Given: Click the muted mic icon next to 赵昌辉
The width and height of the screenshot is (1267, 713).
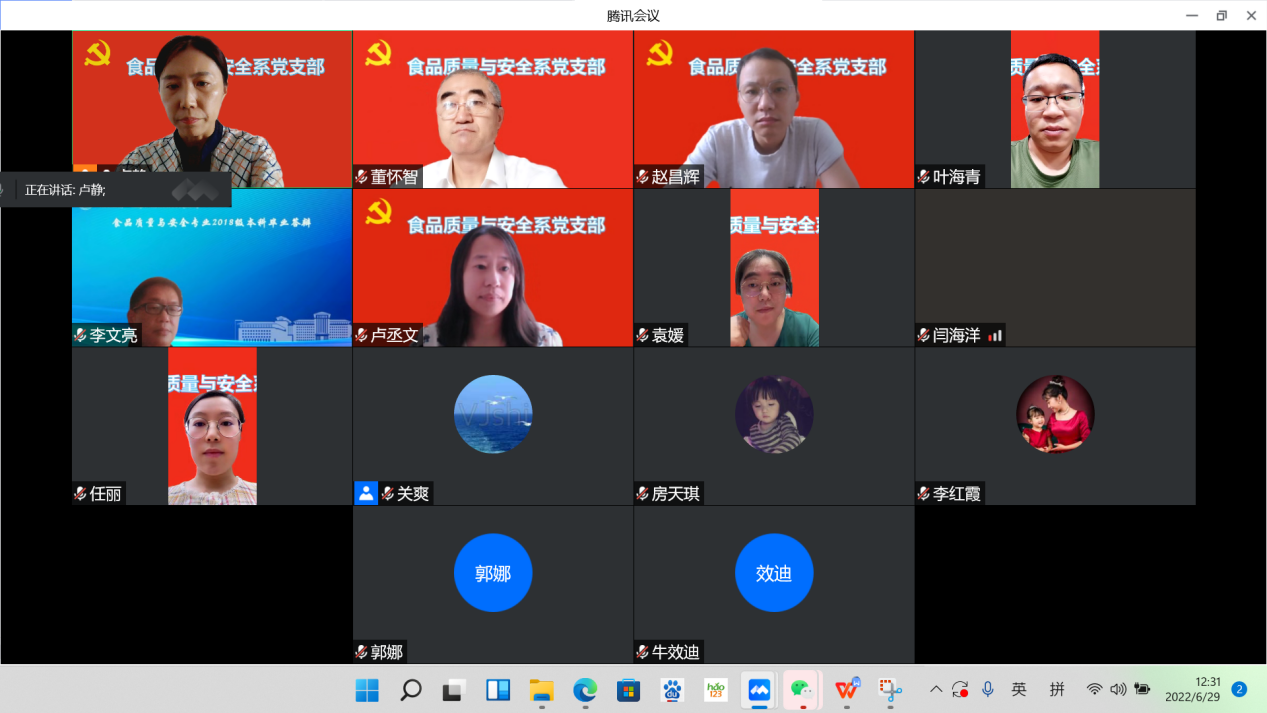Looking at the screenshot, I should 643,177.
